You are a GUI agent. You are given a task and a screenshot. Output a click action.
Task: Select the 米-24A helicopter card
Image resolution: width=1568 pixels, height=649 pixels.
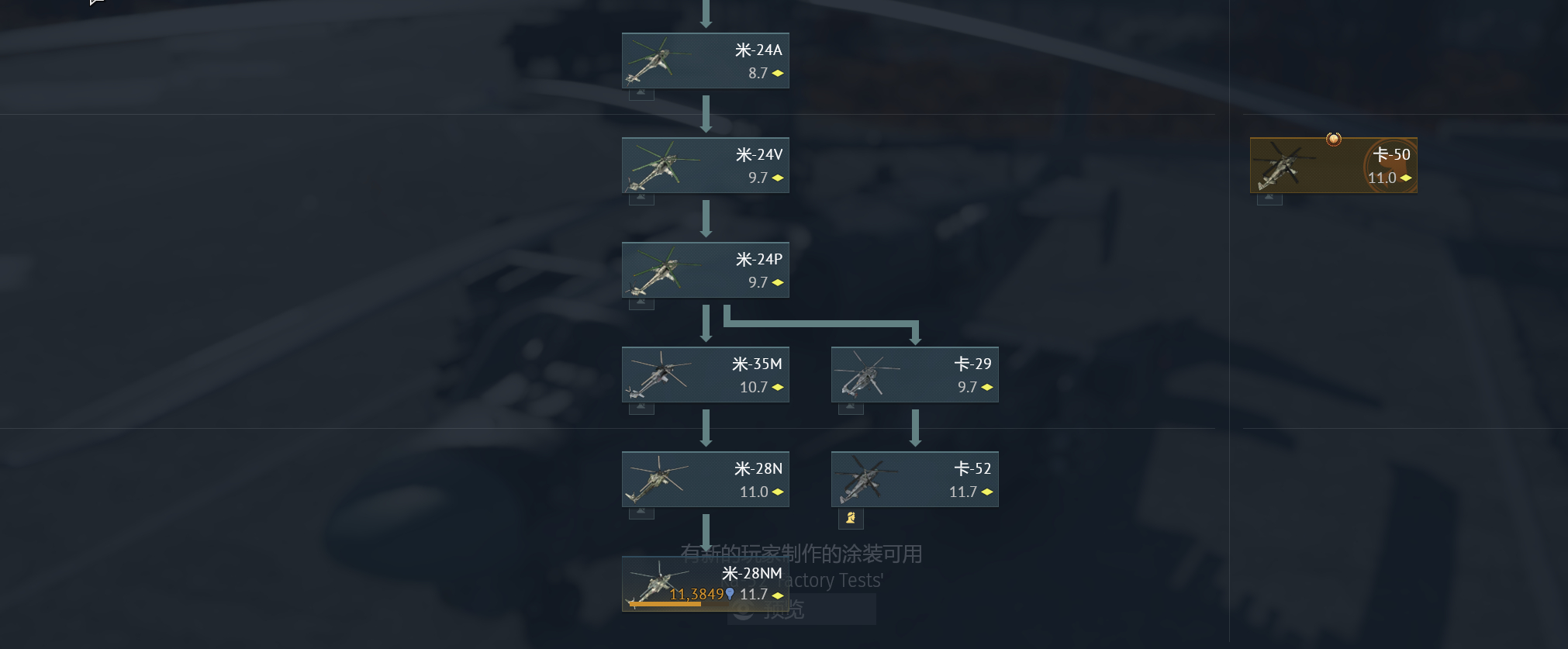click(x=706, y=60)
